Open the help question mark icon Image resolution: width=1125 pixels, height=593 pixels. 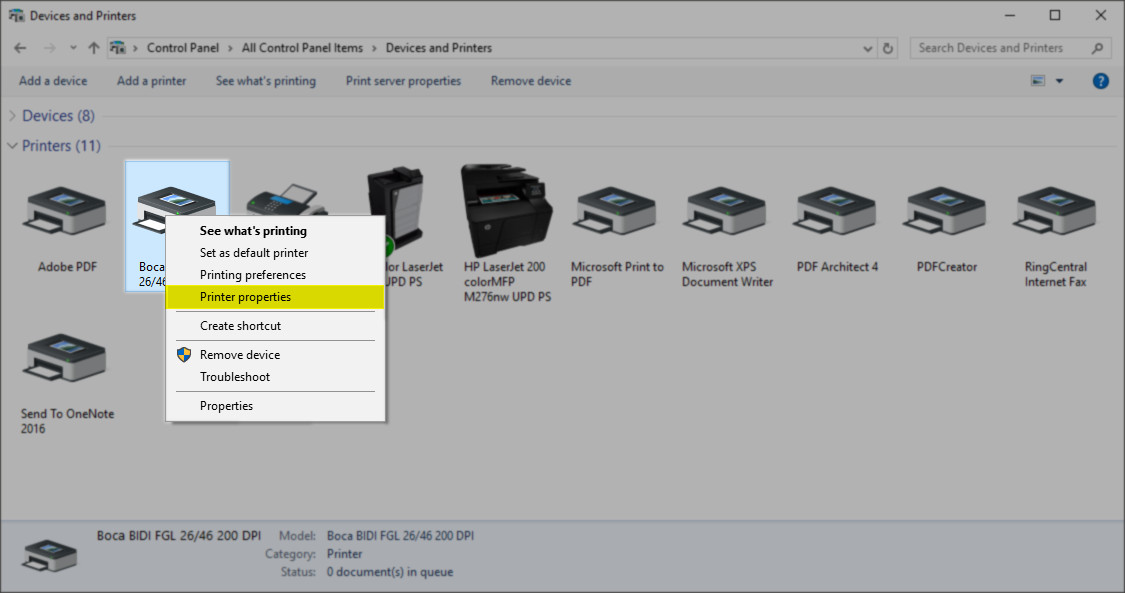1101,81
